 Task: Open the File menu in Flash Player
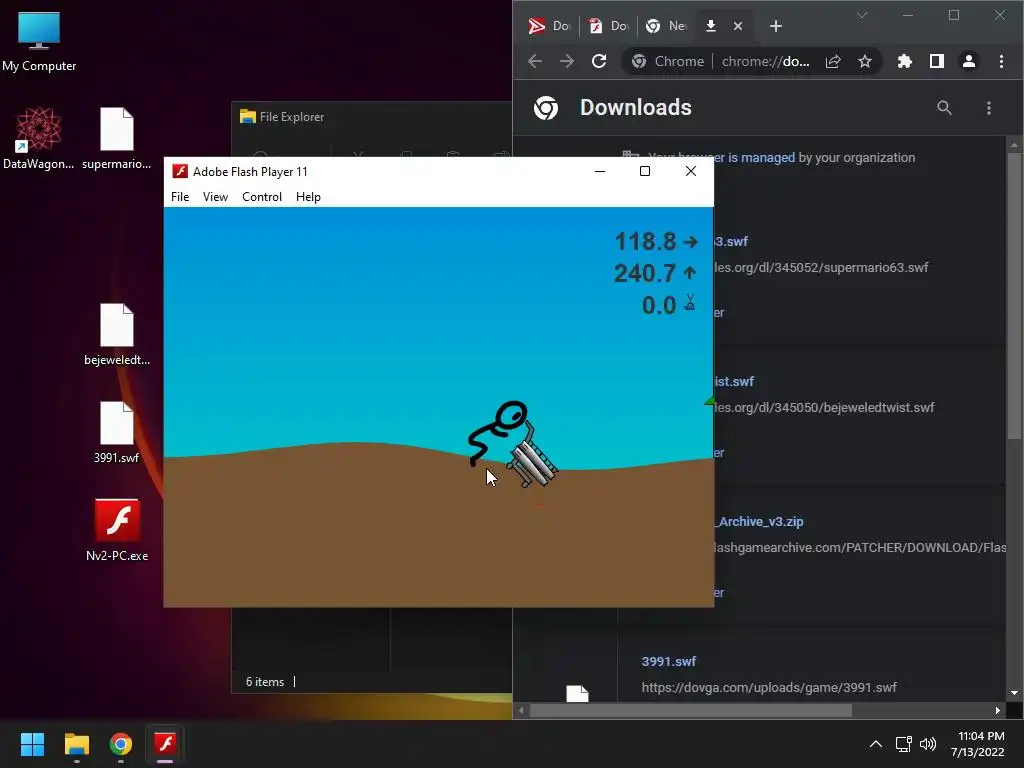coord(180,197)
